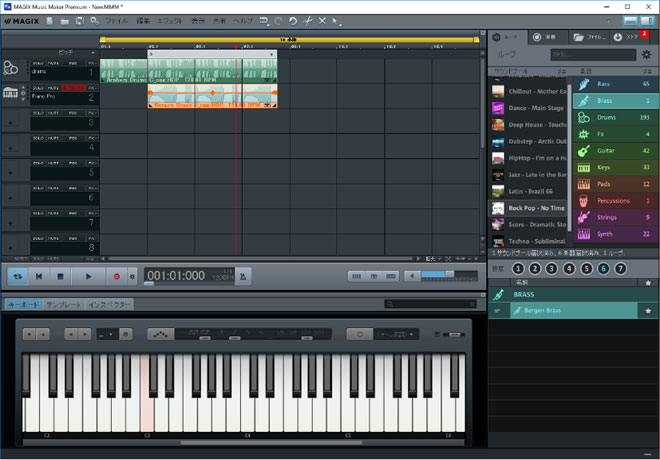Select the Drums instrument category

(x=614, y=118)
